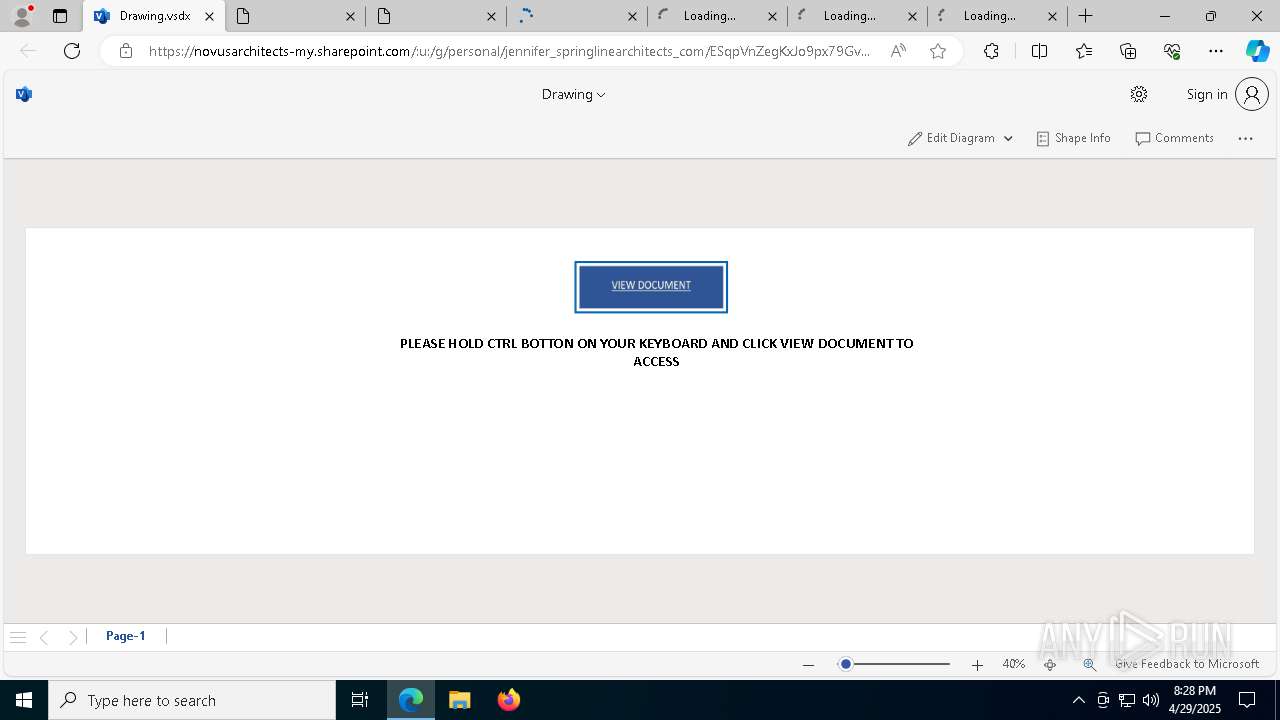
Task: Open File Explorer from the taskbar
Action: point(460,700)
